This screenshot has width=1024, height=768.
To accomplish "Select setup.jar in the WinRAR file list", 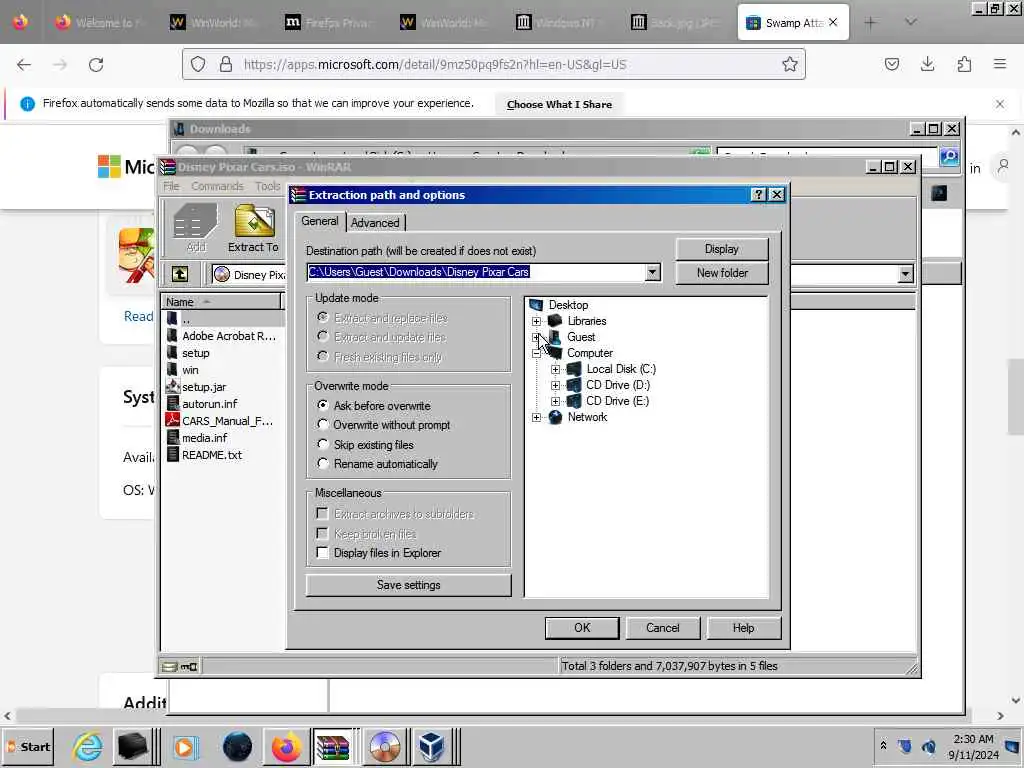I will tap(197, 387).
